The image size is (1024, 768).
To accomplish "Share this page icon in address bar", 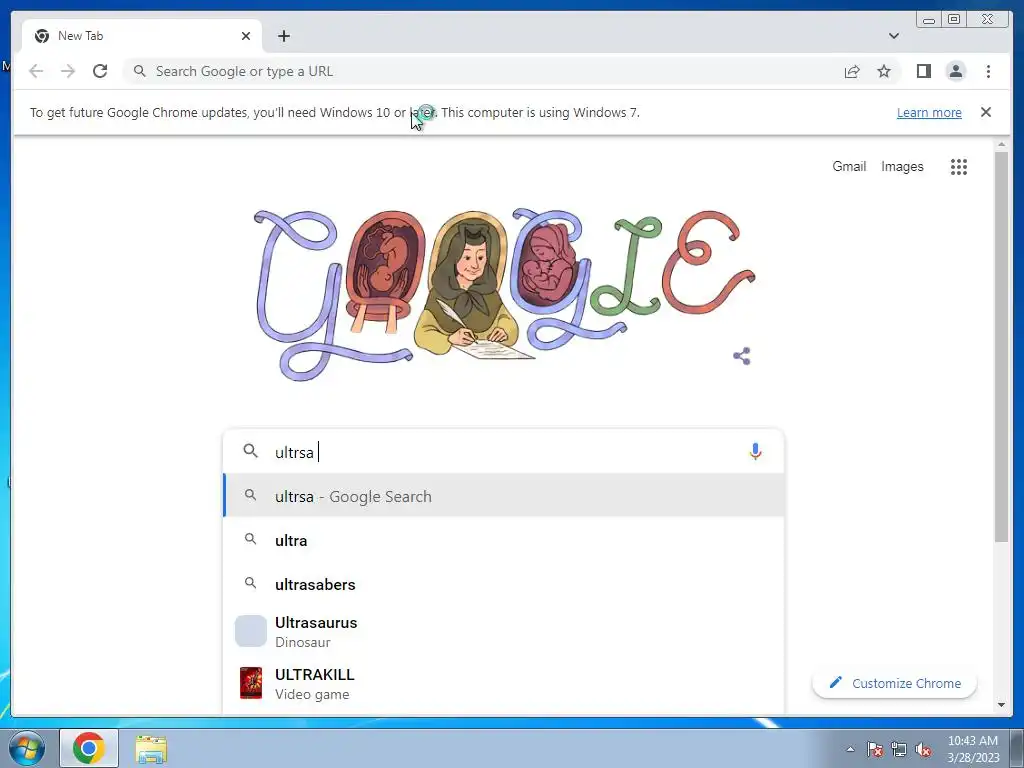I will coord(852,71).
